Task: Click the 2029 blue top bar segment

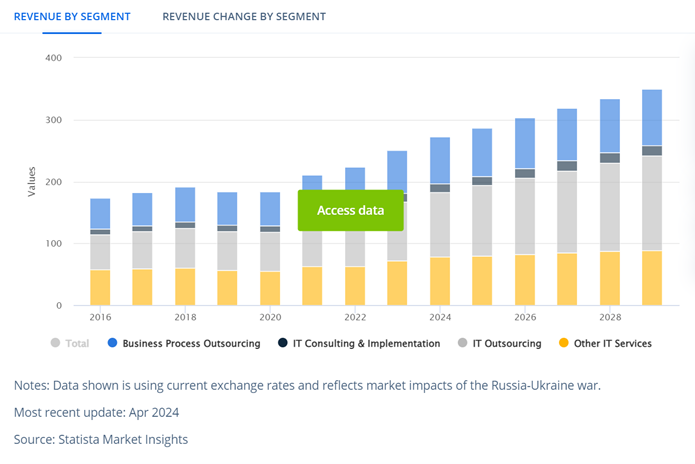Action: click(x=651, y=117)
